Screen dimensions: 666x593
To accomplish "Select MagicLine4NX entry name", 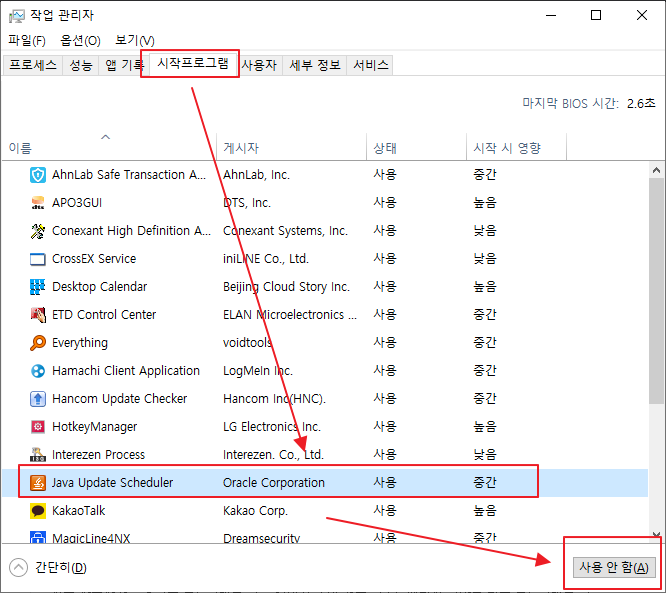I will point(91,538).
